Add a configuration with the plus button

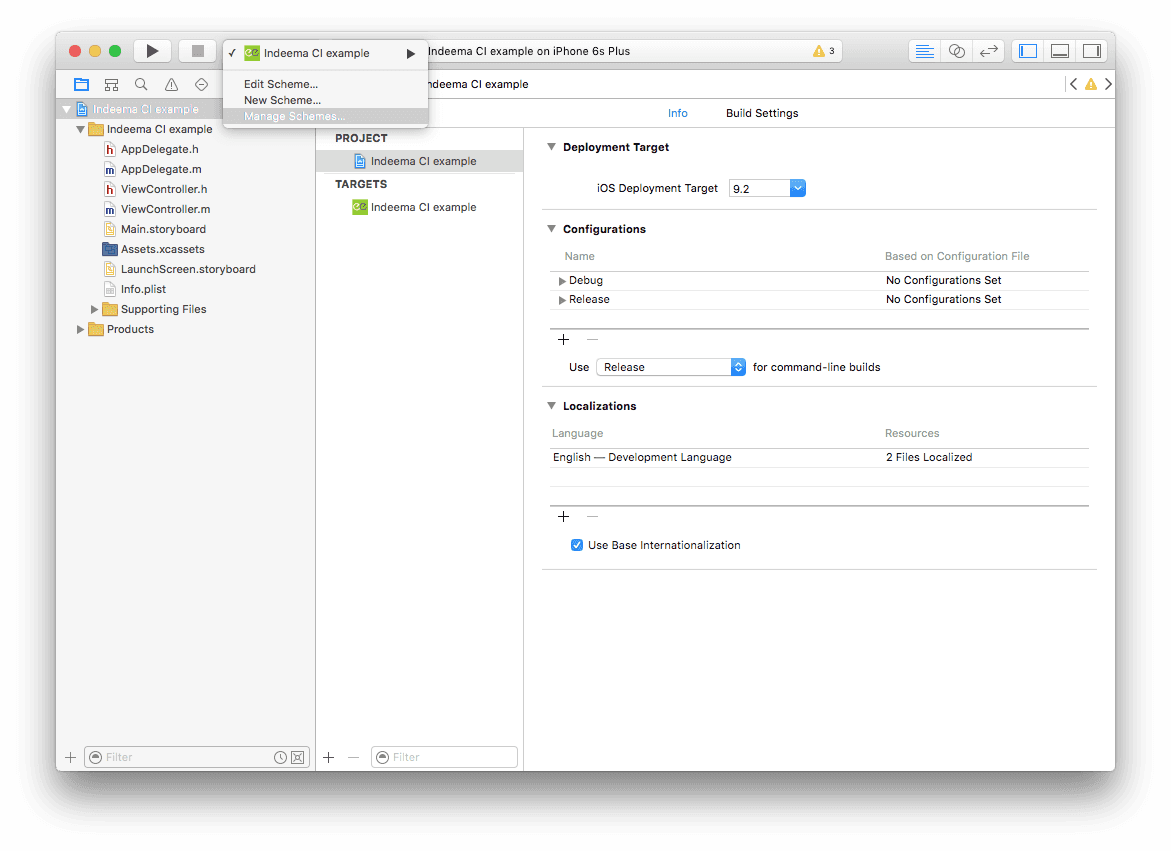click(x=563, y=339)
